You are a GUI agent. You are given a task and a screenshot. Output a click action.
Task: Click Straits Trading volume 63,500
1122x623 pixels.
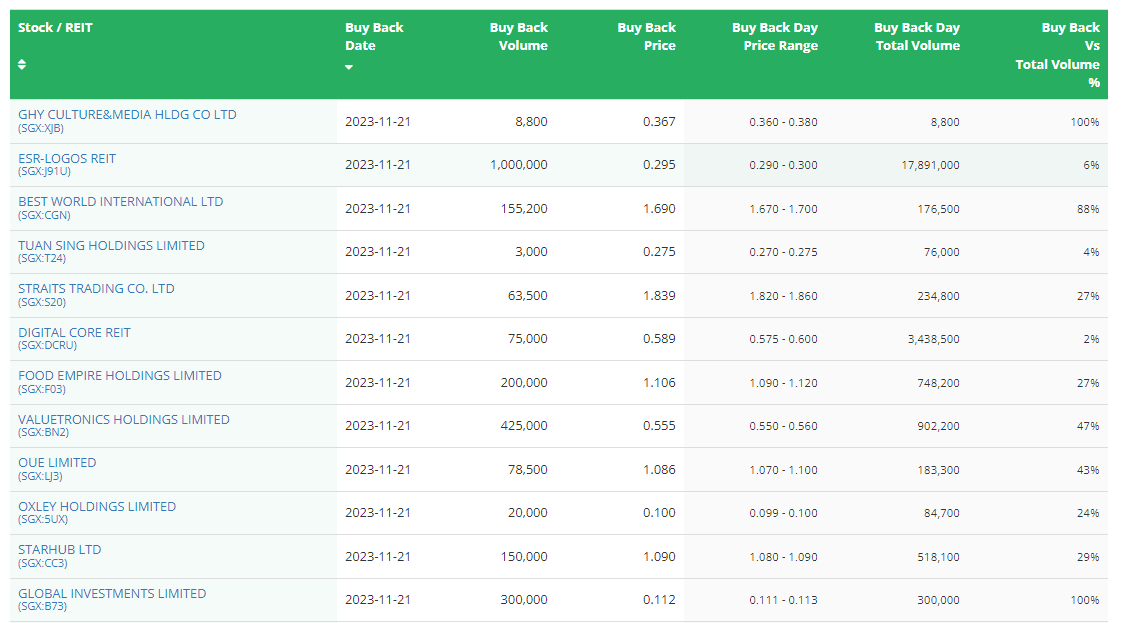(528, 296)
